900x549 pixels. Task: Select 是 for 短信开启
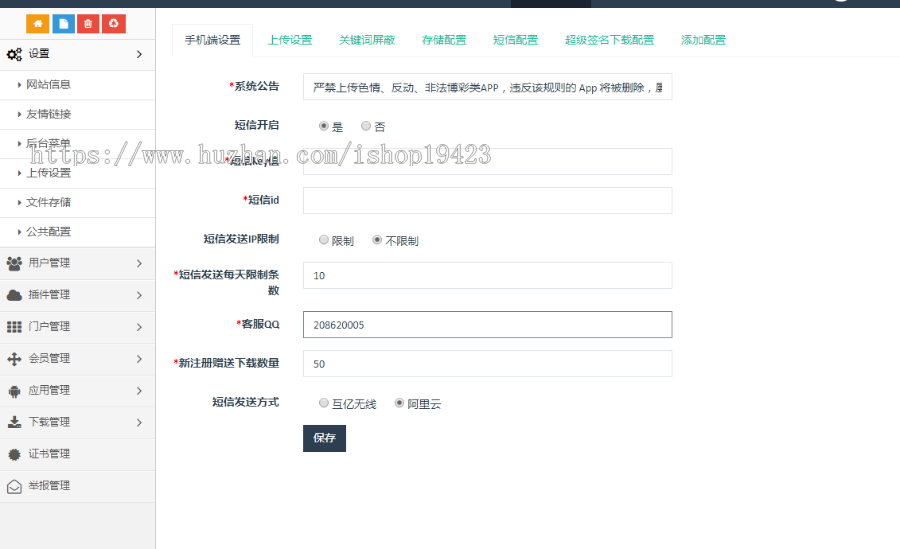[324, 126]
